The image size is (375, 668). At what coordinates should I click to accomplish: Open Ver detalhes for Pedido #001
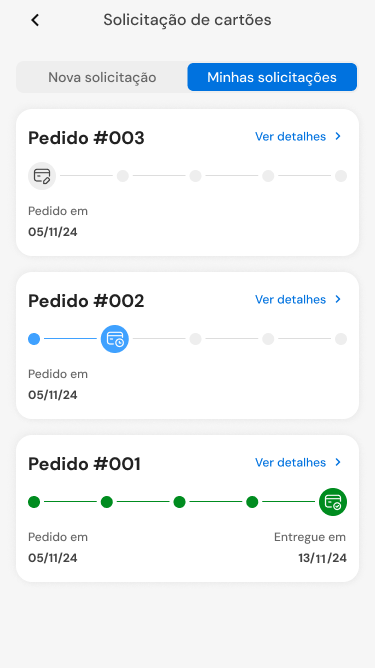point(291,462)
